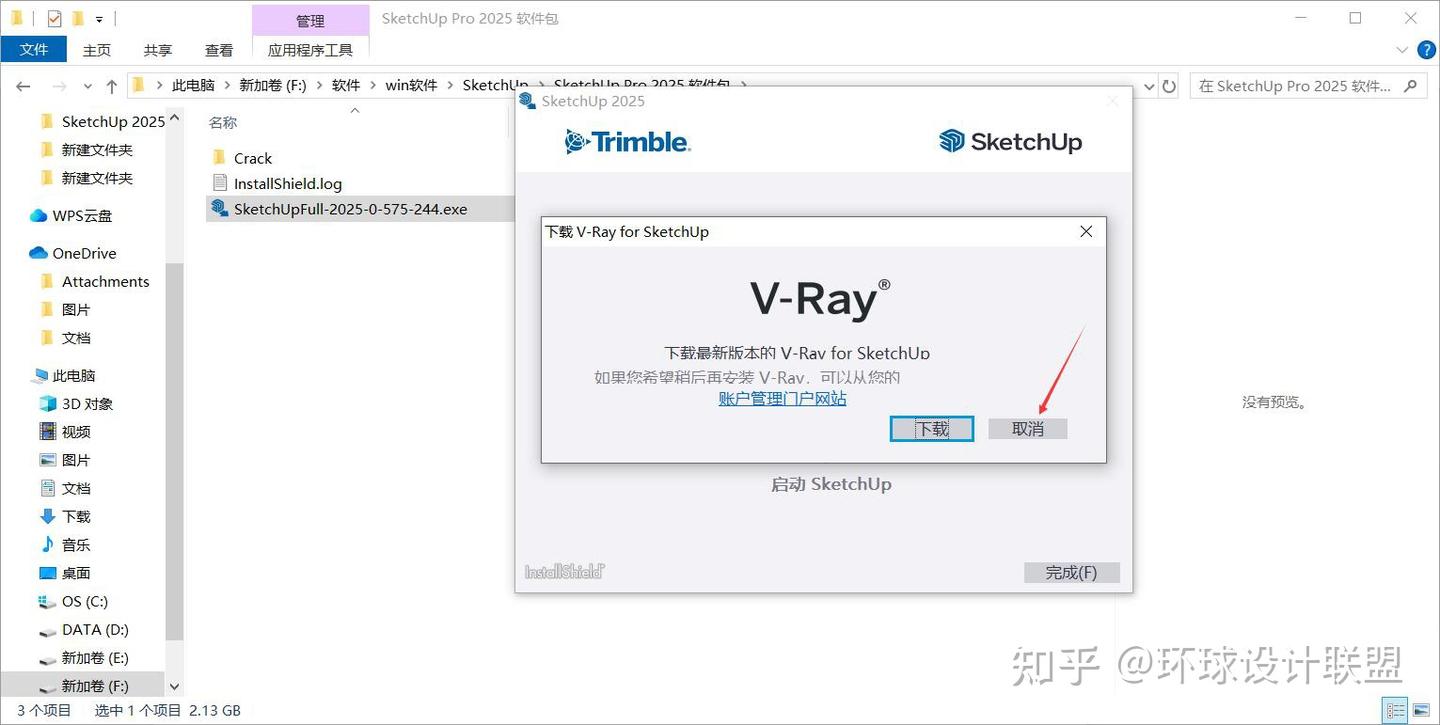This screenshot has height=725, width=1440.
Task: Expand the ribbon with the chevron
Action: [1402, 50]
